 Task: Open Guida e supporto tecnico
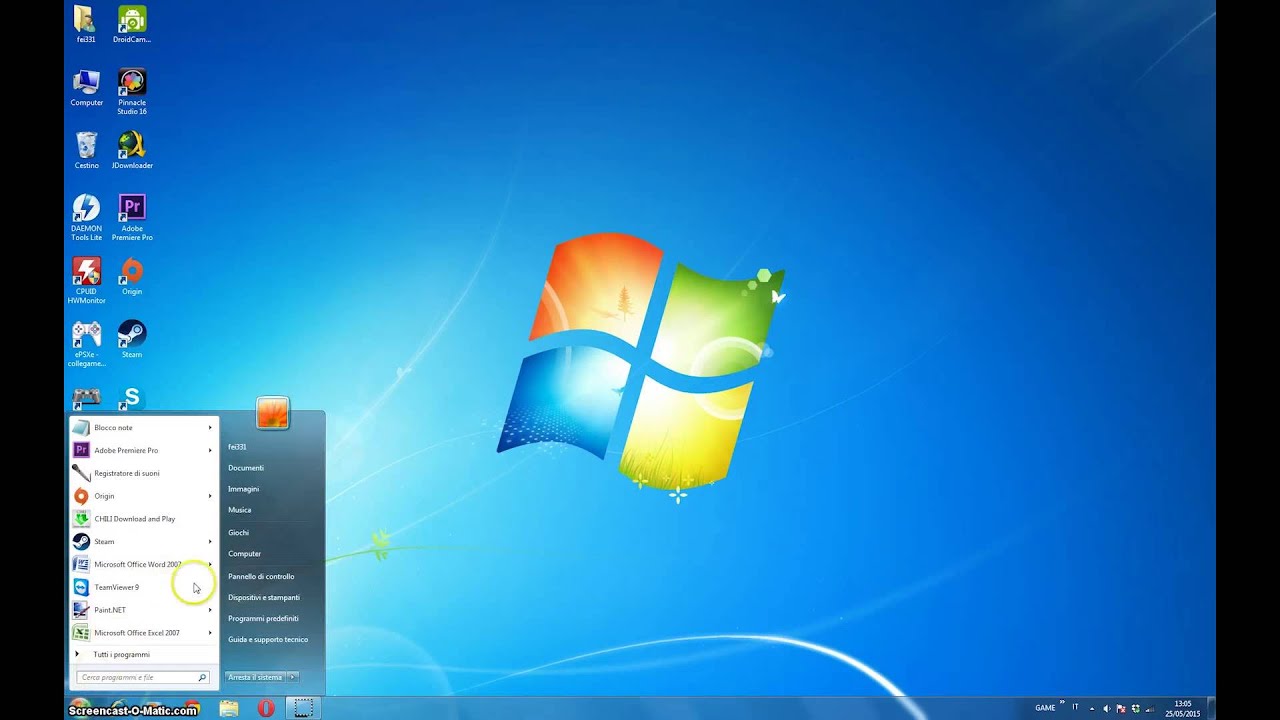point(268,640)
